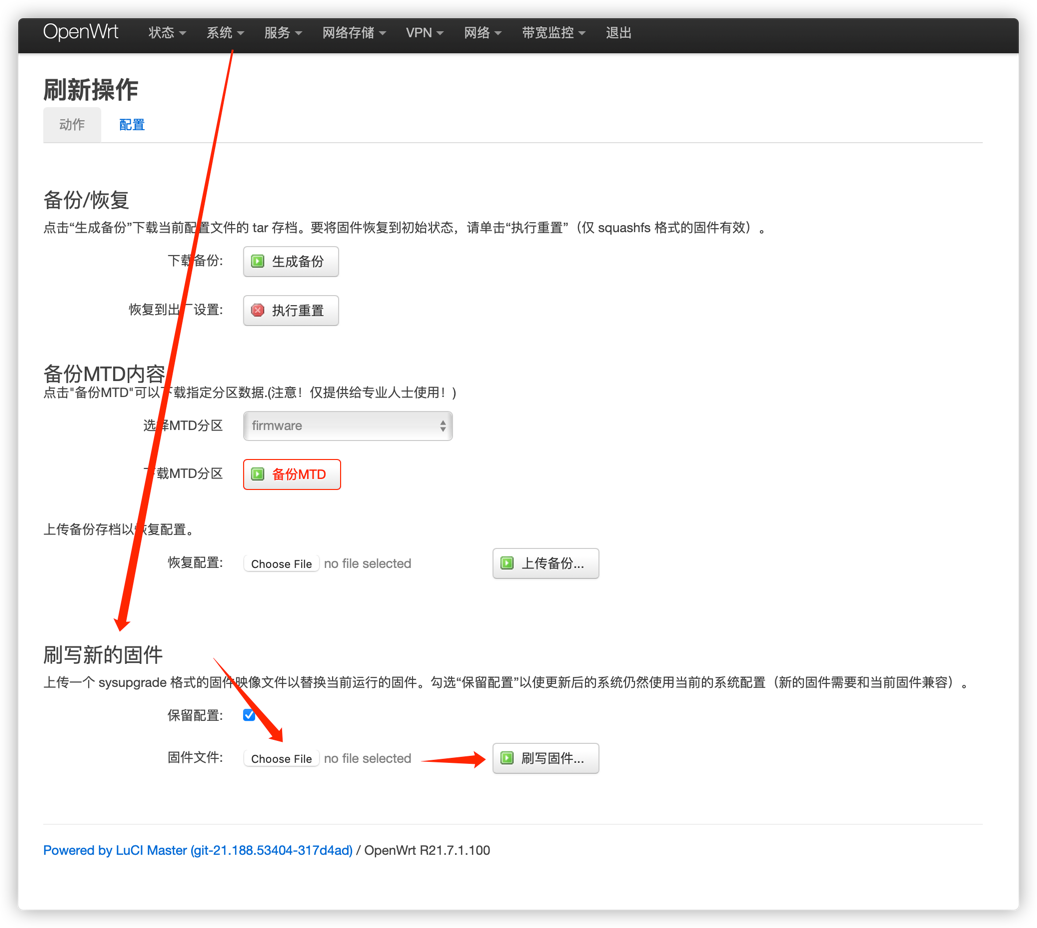Select the 动作 tab

point(72,125)
